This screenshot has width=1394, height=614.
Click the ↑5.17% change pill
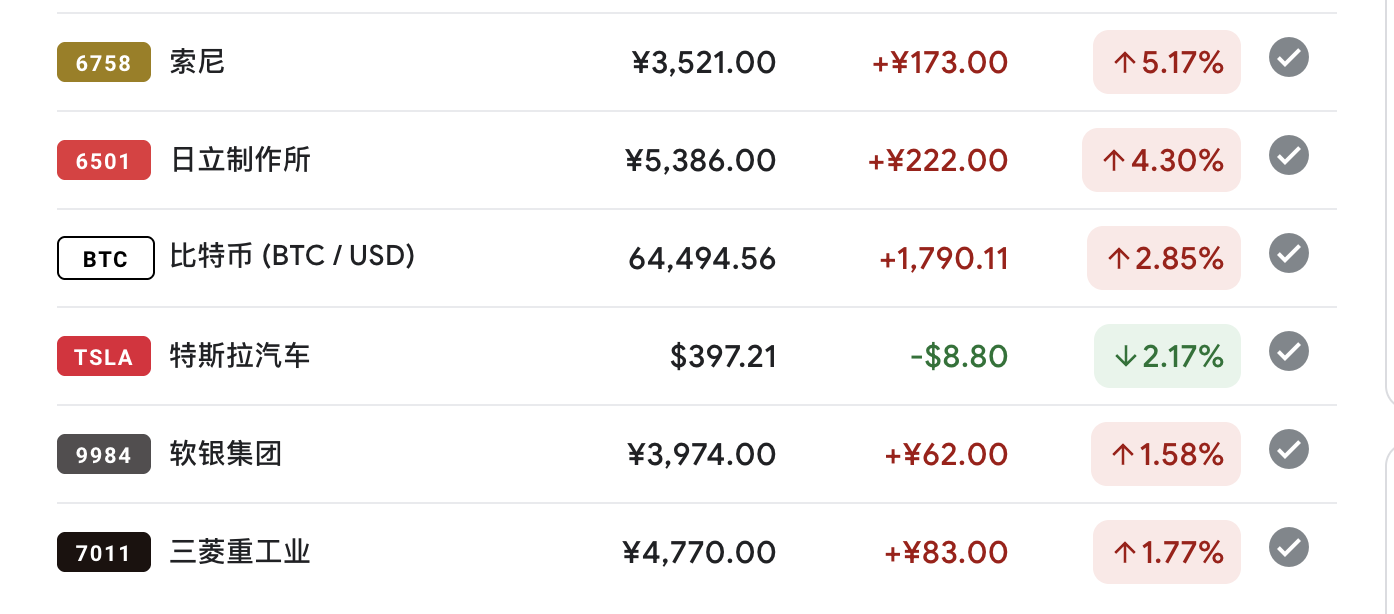click(x=1167, y=62)
